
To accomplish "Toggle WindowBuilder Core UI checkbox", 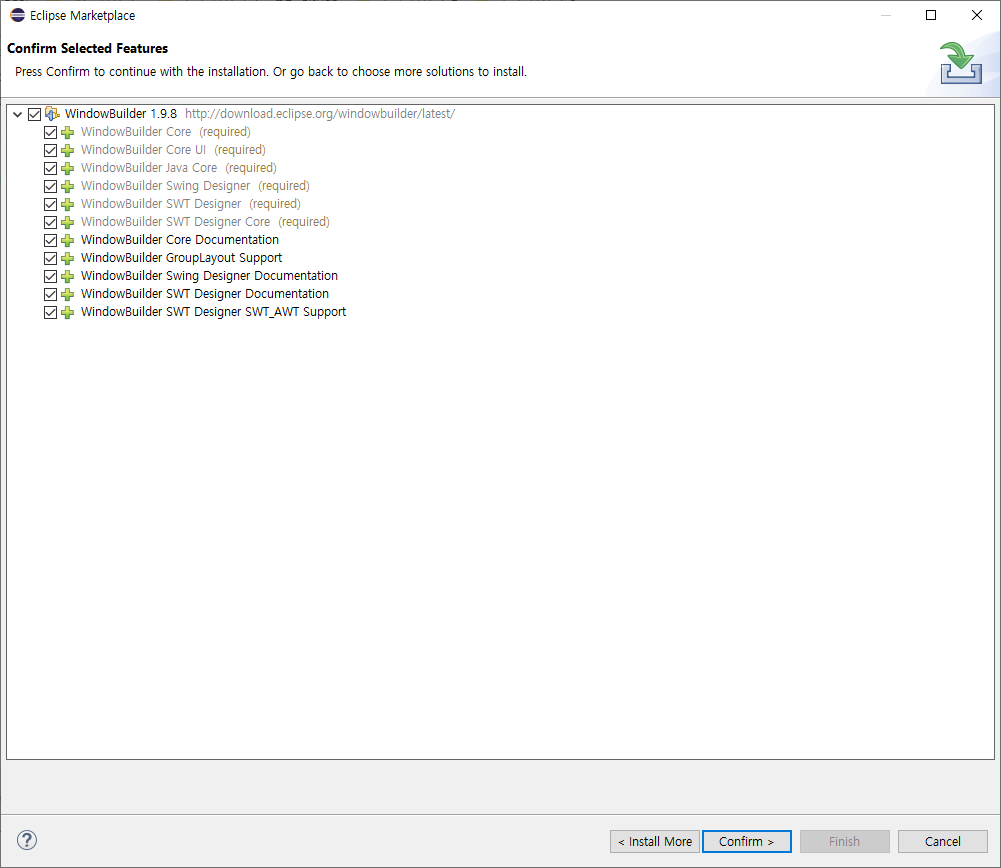I will [x=50, y=150].
